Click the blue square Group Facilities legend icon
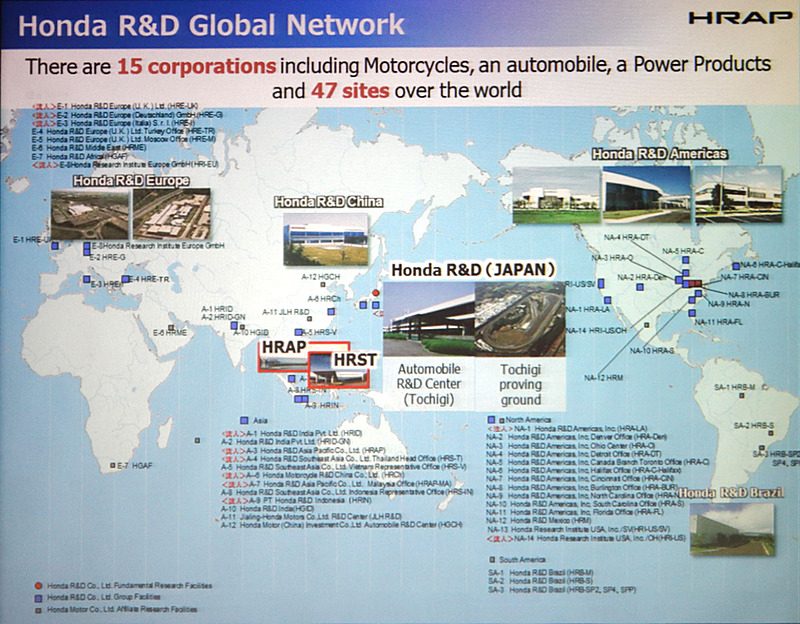The image size is (800, 624). point(38,597)
